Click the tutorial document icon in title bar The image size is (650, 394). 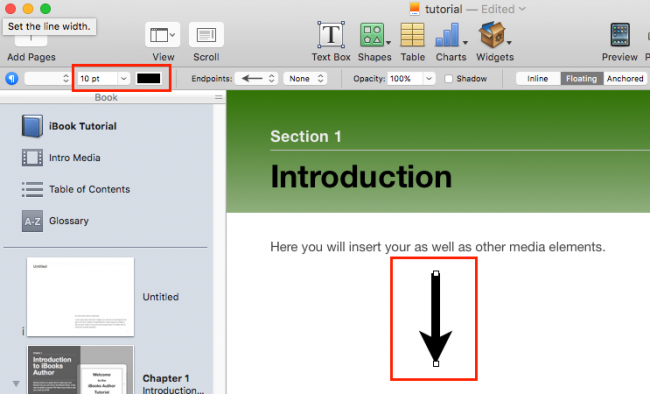(415, 9)
